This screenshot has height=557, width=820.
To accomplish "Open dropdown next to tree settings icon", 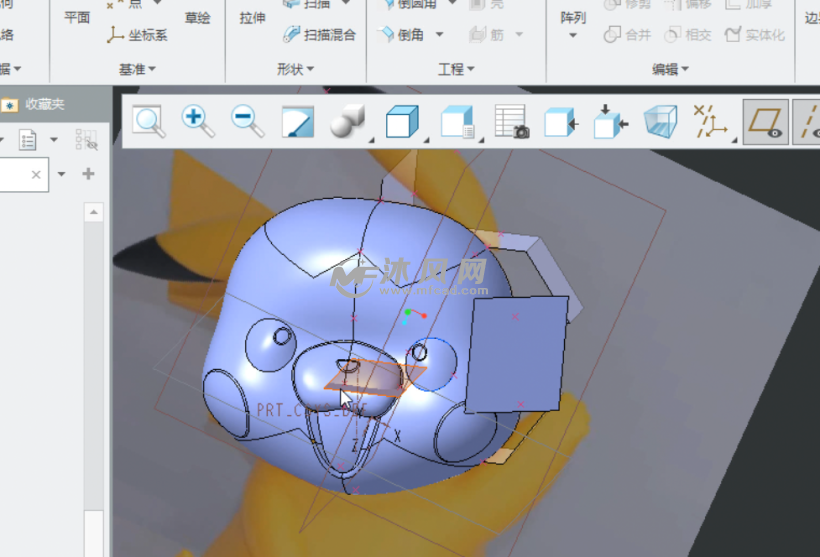I will point(54,140).
